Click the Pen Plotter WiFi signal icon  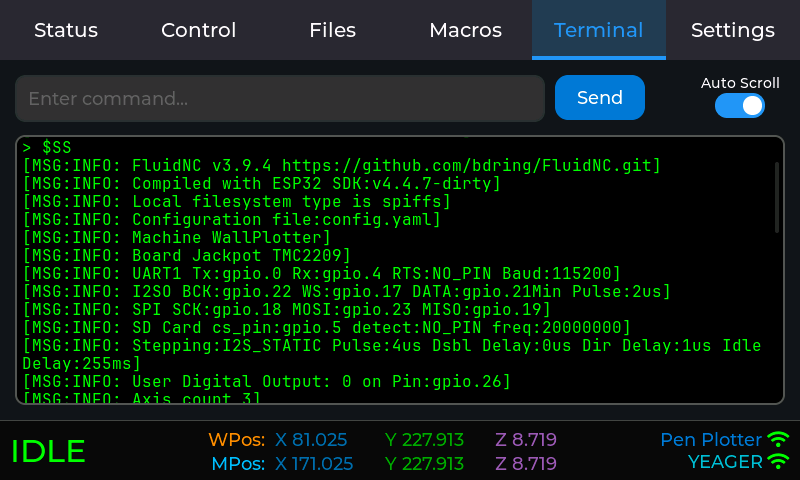pos(778,439)
